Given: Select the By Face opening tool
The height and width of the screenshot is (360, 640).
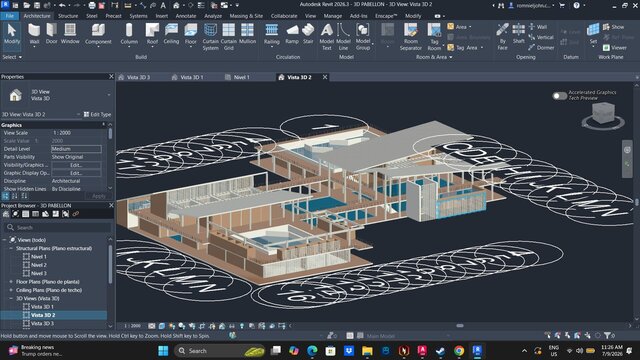Looking at the screenshot, I should tap(502, 37).
